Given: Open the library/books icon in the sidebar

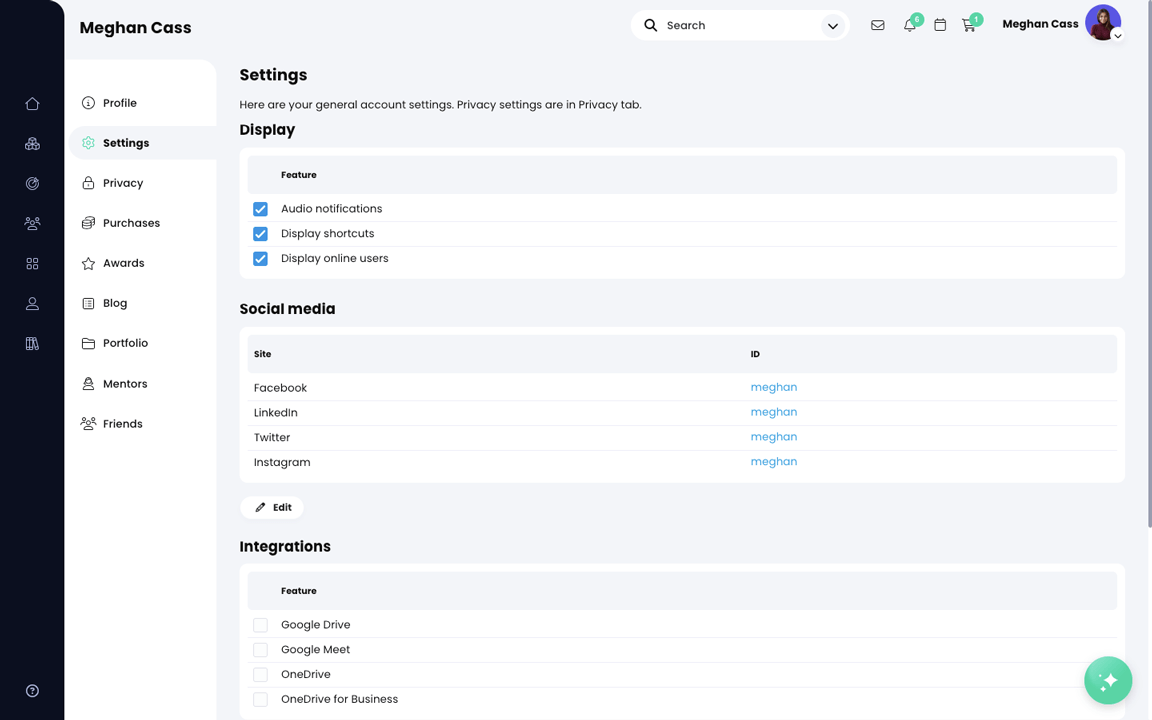Looking at the screenshot, I should pyautogui.click(x=32, y=343).
